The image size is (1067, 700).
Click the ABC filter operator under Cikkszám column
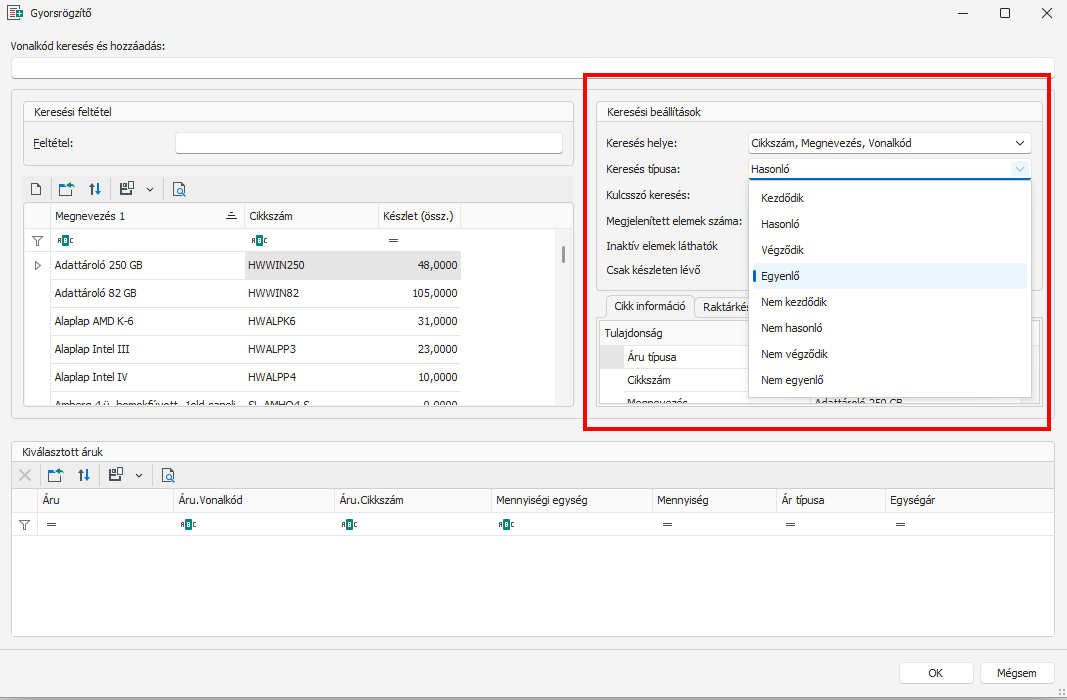pos(260,241)
